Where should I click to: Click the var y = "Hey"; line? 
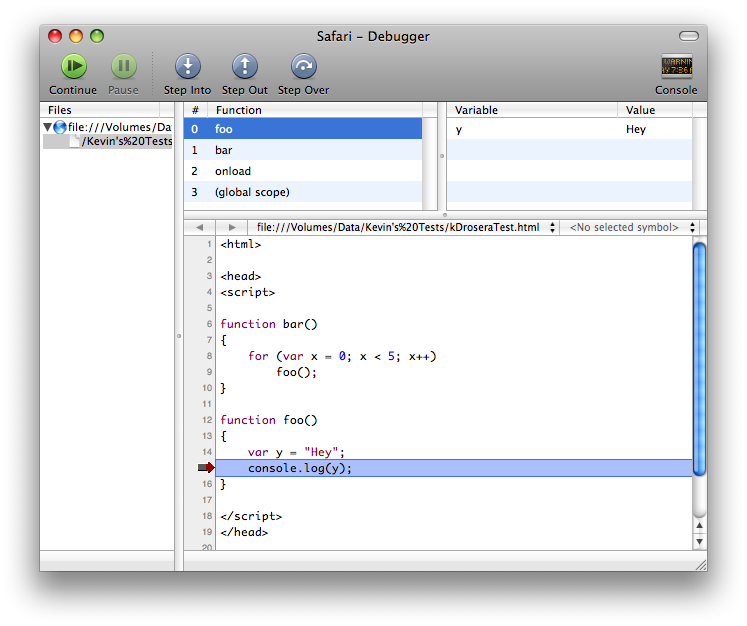pyautogui.click(x=296, y=452)
